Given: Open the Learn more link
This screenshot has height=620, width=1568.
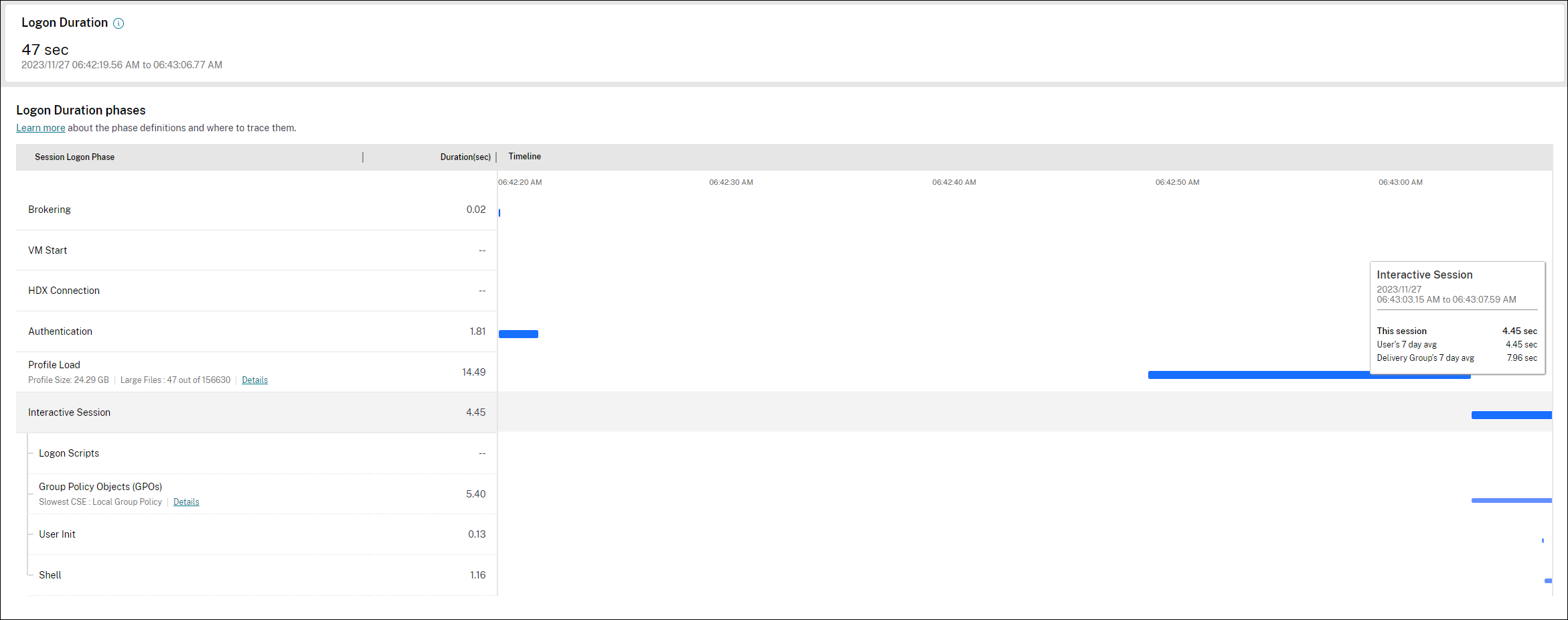Looking at the screenshot, I should 40,128.
